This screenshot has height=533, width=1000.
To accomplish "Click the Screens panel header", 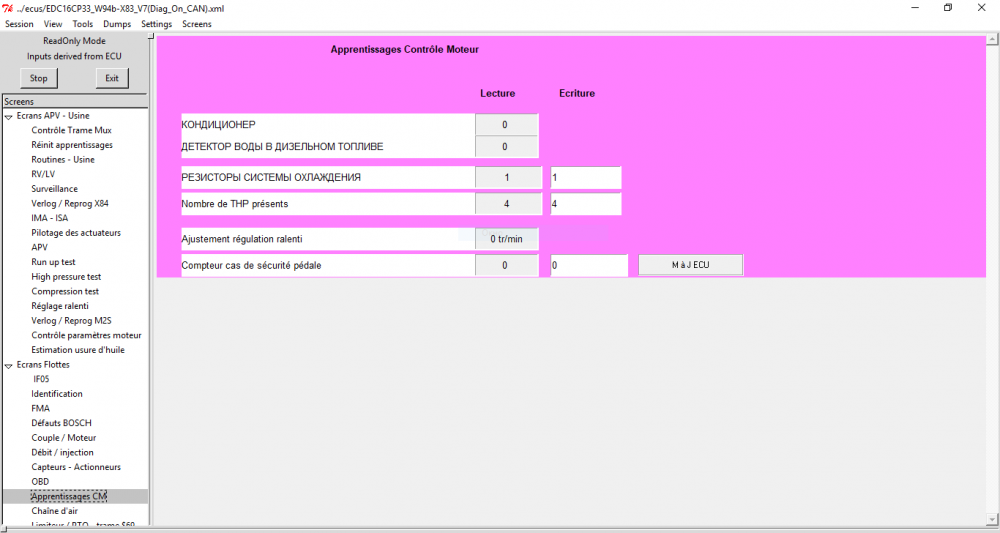I will pyautogui.click(x=75, y=101).
